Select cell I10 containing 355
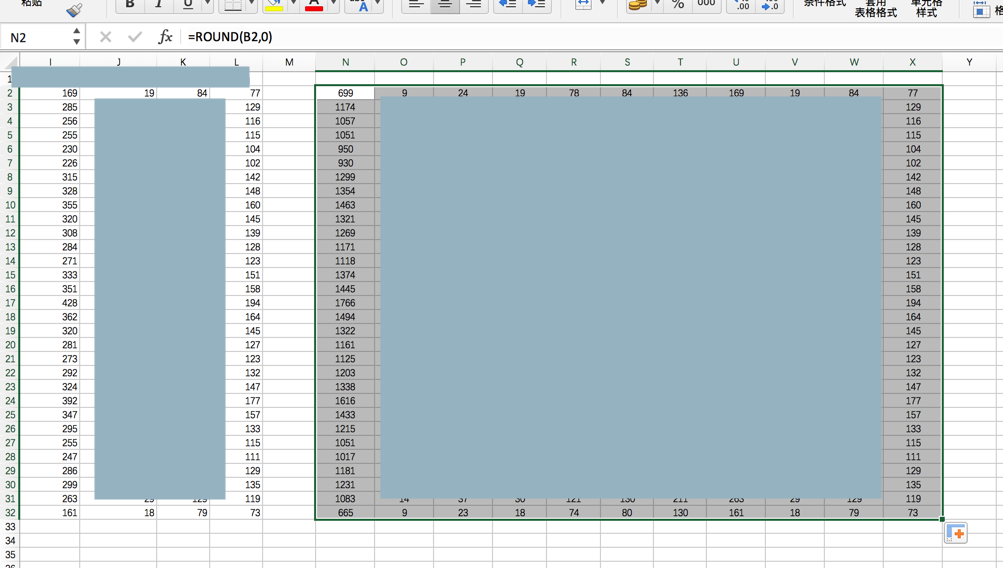The width and height of the screenshot is (1003, 568). 50,205
